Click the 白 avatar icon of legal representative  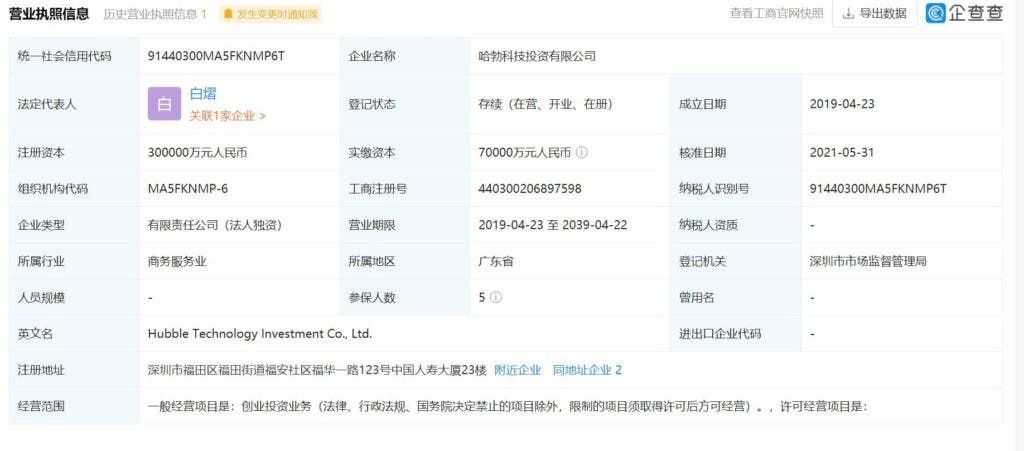pos(164,104)
